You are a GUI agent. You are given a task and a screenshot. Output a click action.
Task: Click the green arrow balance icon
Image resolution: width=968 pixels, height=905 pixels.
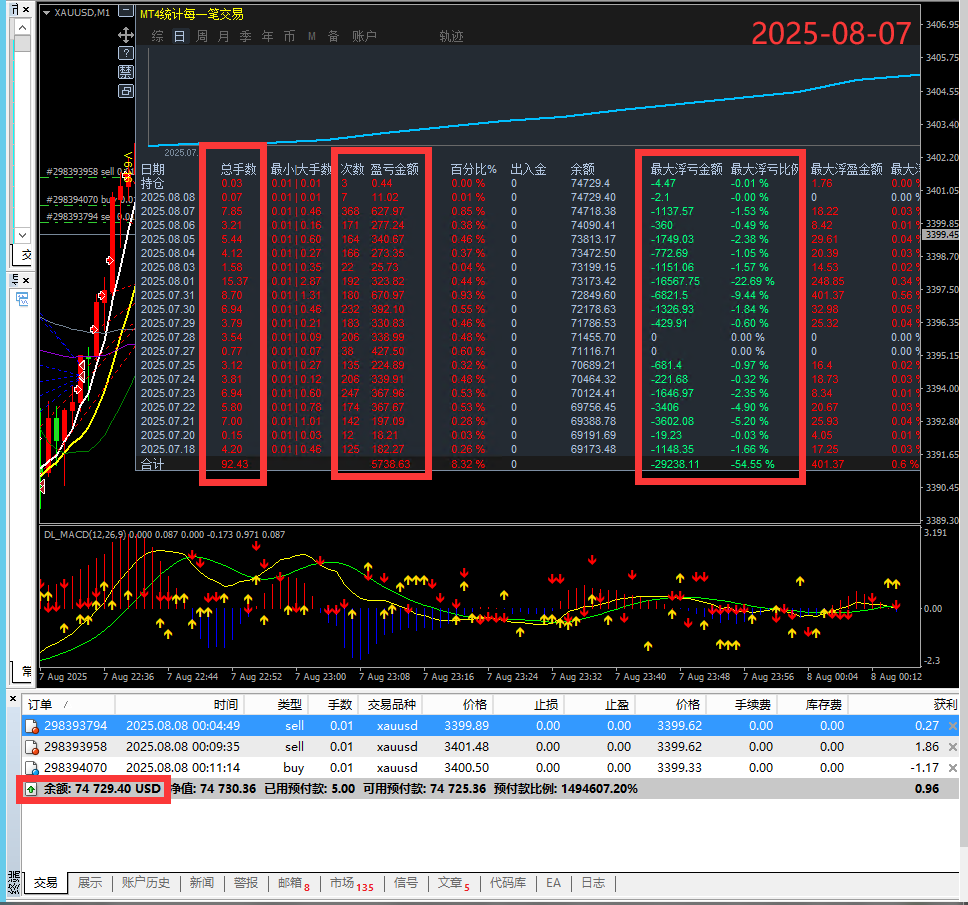point(30,790)
